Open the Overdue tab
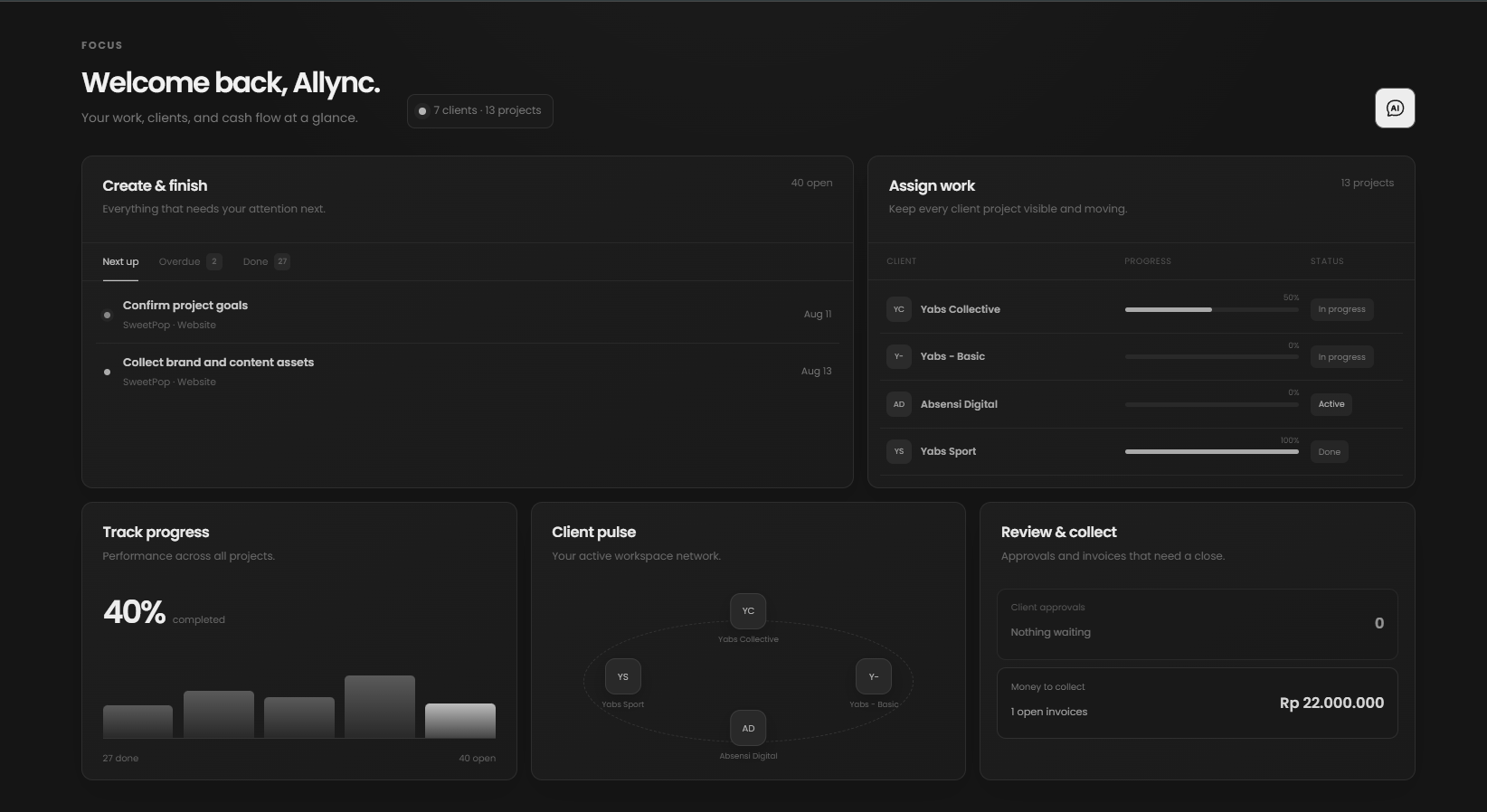The image size is (1487, 812). click(190, 262)
